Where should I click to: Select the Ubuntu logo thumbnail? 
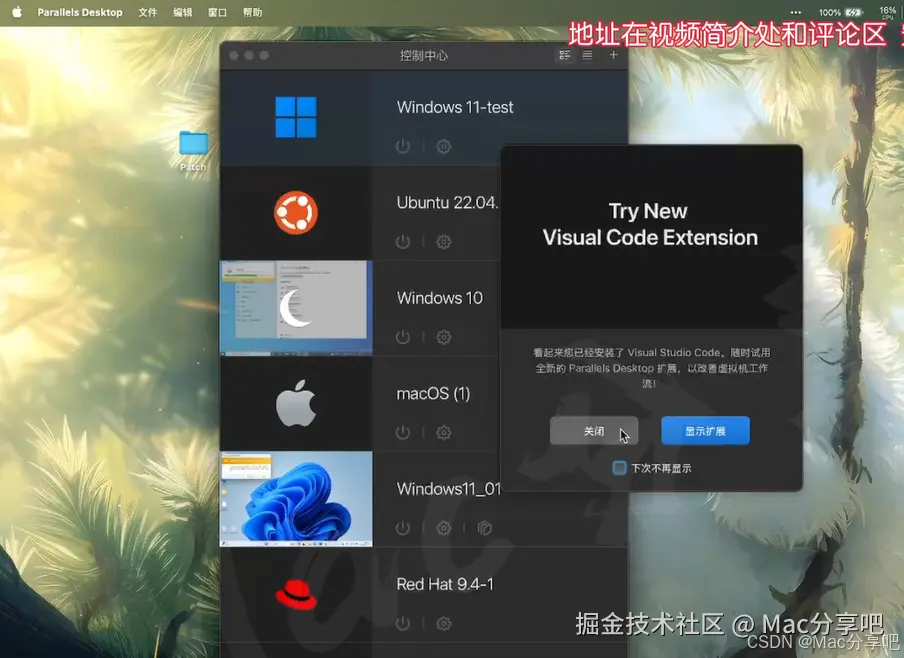click(296, 213)
